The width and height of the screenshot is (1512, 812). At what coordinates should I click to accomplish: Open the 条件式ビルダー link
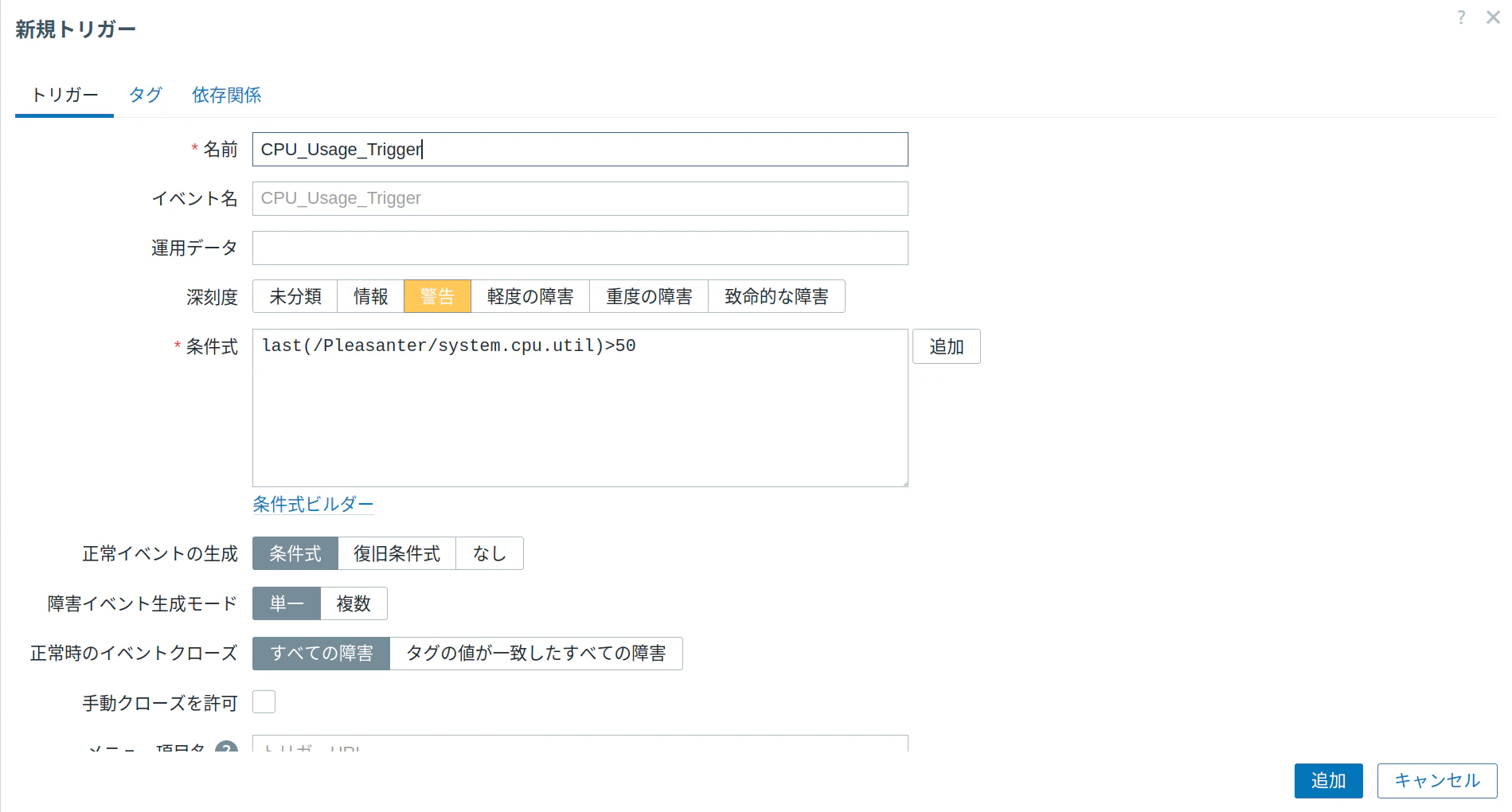[x=313, y=505]
